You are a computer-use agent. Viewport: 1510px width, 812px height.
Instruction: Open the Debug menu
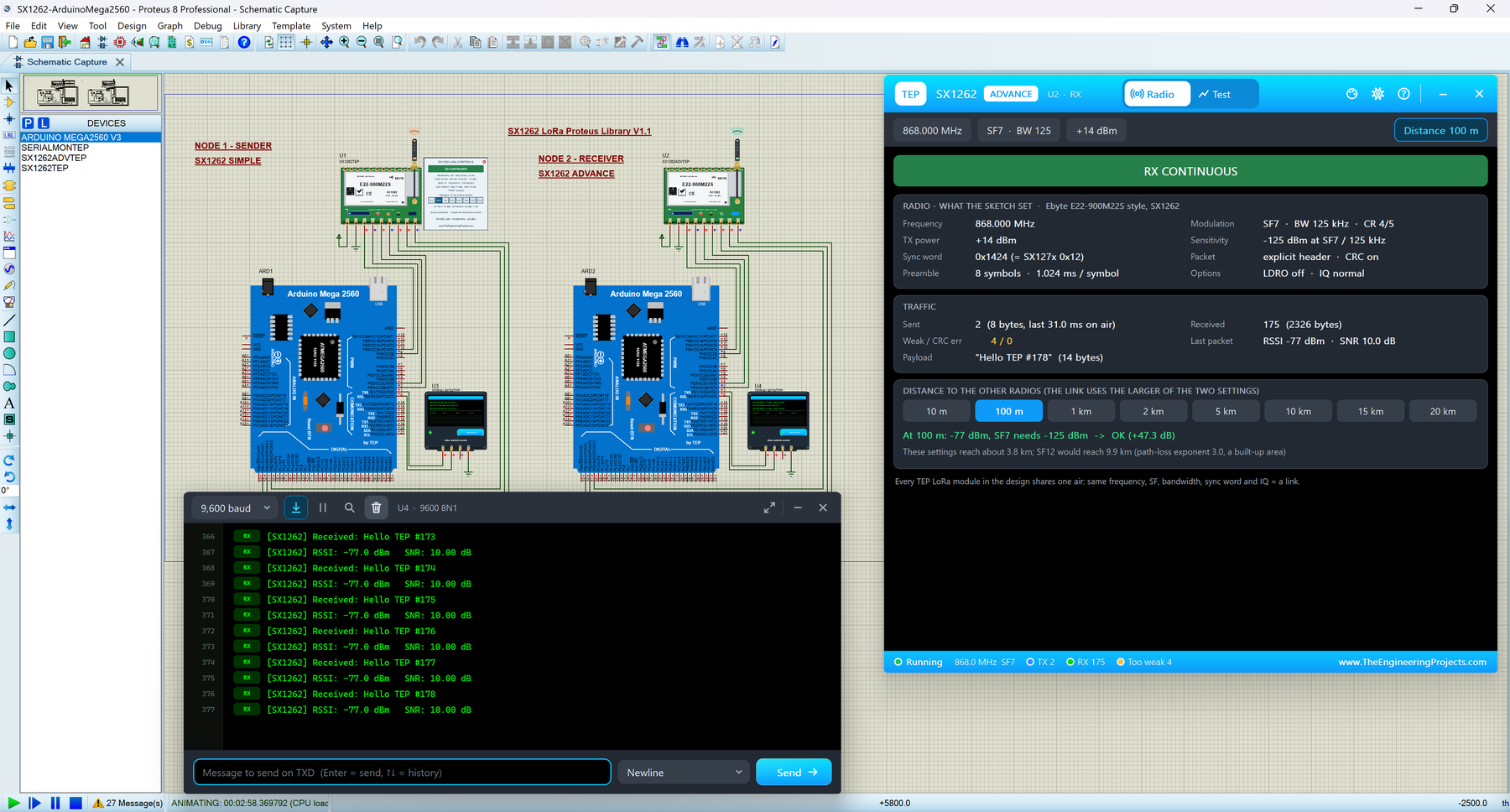(x=207, y=26)
